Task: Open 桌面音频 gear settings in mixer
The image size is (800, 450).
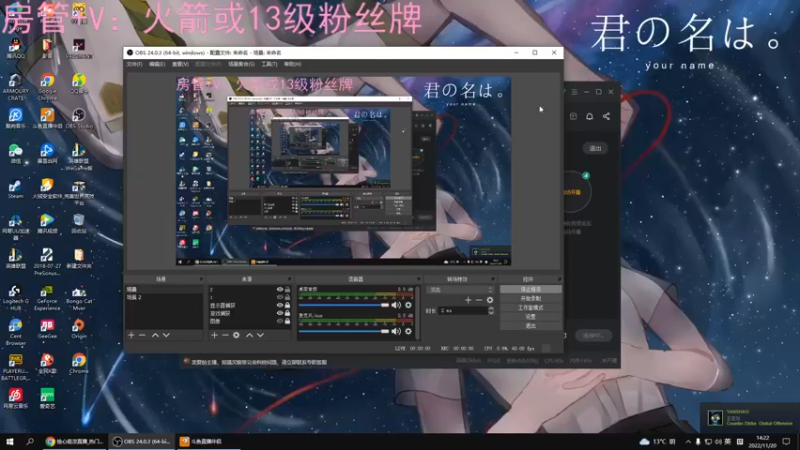Action: point(408,305)
